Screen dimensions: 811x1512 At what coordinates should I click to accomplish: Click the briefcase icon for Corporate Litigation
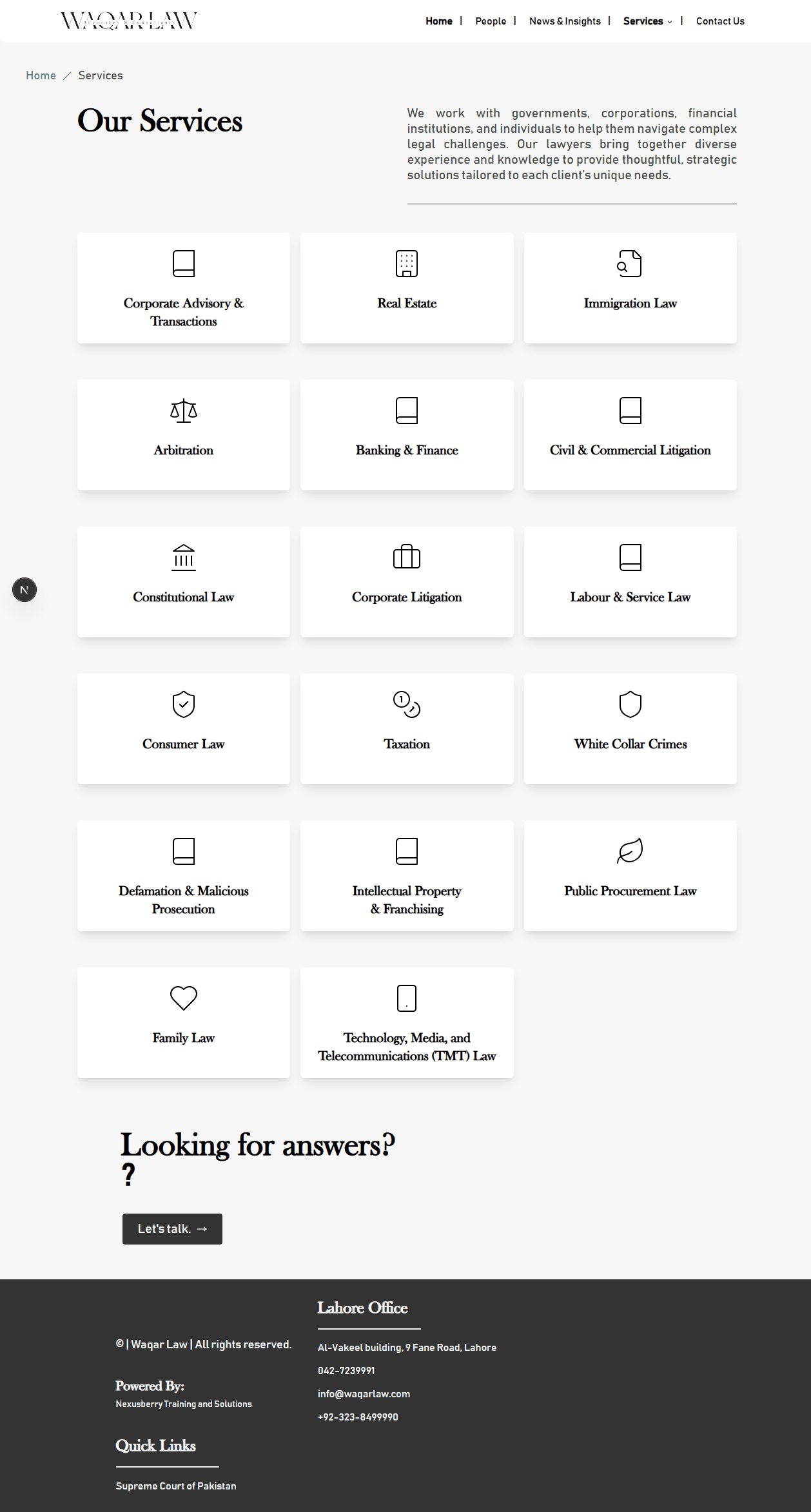pos(407,557)
